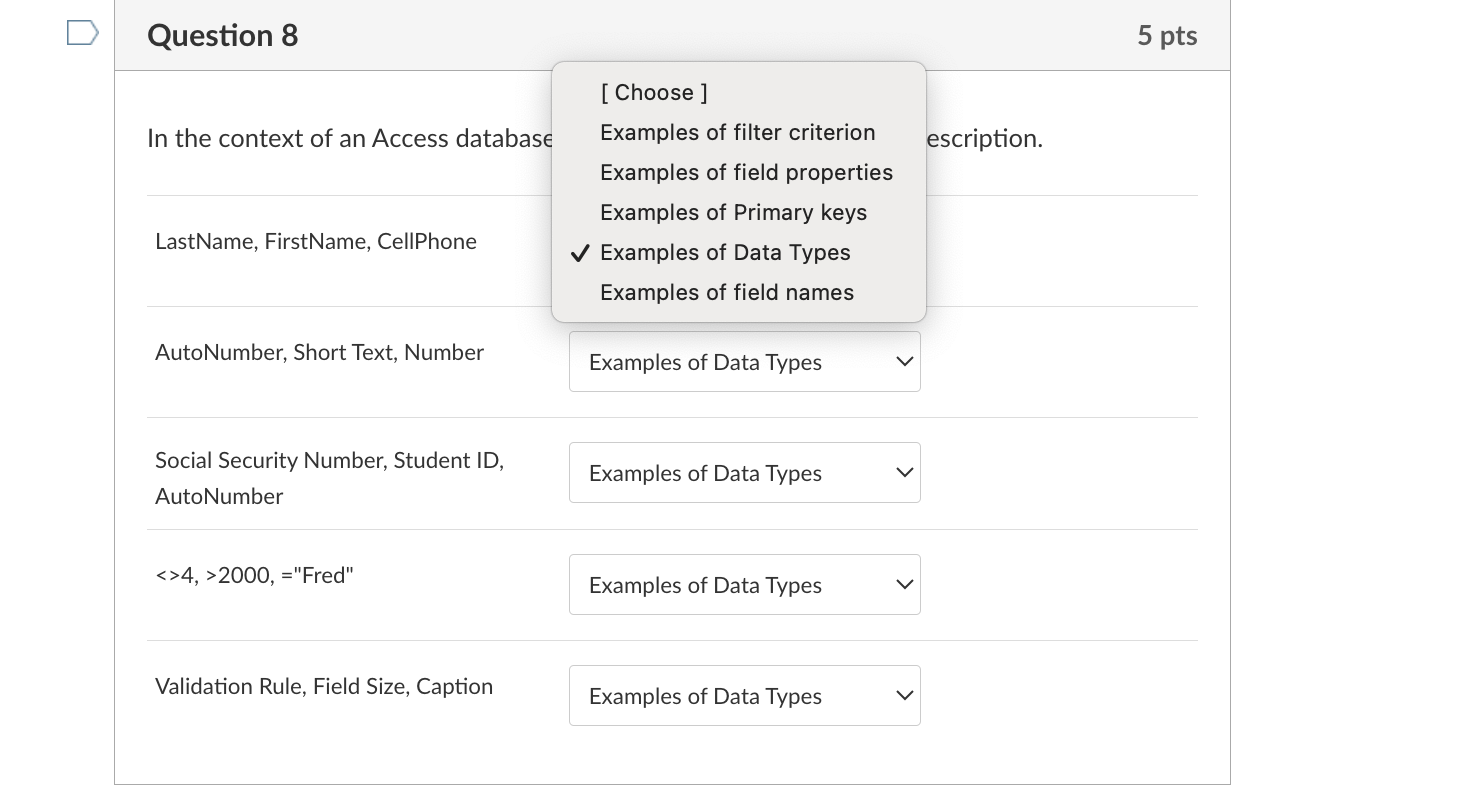Image resolution: width=1482 pixels, height=800 pixels.
Task: Click the checkmark beside Examples of Data Types
Action: click(x=580, y=253)
